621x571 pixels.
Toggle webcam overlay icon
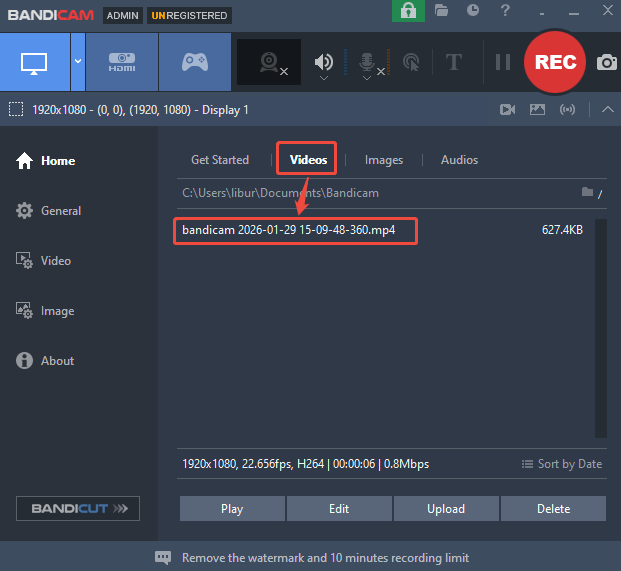point(269,62)
